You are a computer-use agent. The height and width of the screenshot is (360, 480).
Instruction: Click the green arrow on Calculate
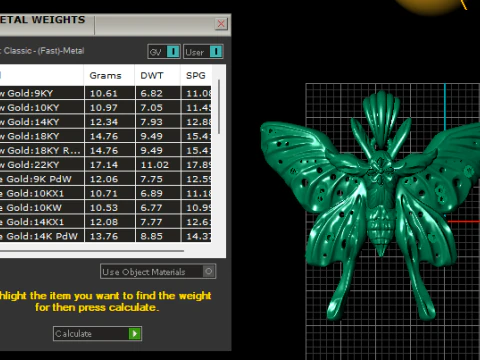134,333
